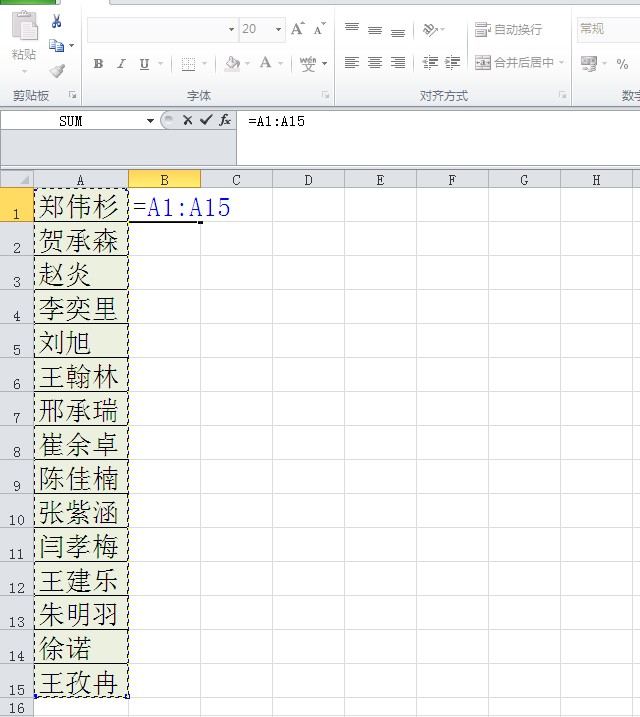
Task: Cancel the formula entry with X
Action: tap(187, 120)
